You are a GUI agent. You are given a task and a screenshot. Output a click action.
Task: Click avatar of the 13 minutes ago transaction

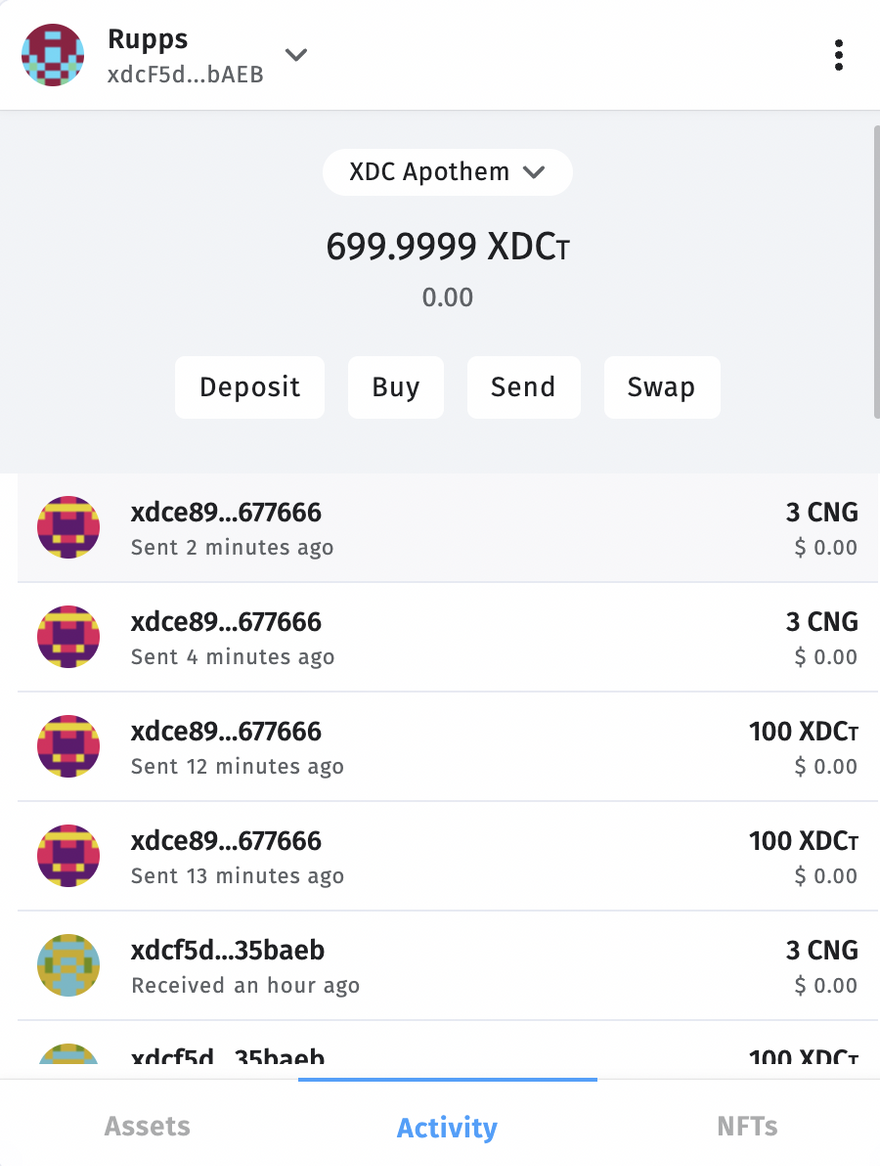pyautogui.click(x=68, y=855)
